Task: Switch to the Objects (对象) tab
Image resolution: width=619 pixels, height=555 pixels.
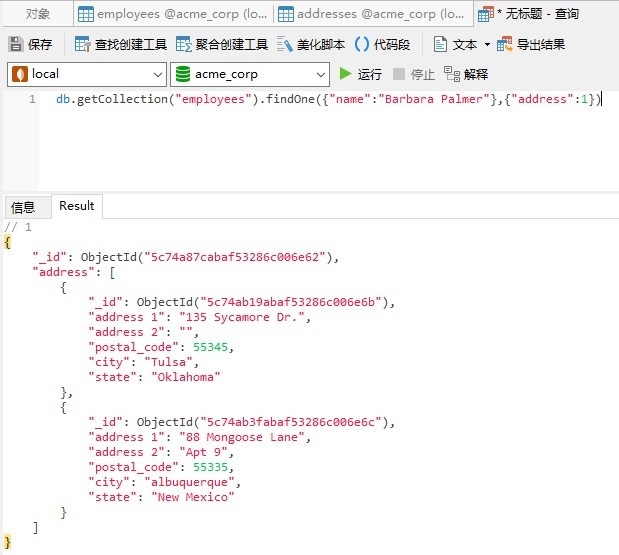Action: tap(38, 14)
